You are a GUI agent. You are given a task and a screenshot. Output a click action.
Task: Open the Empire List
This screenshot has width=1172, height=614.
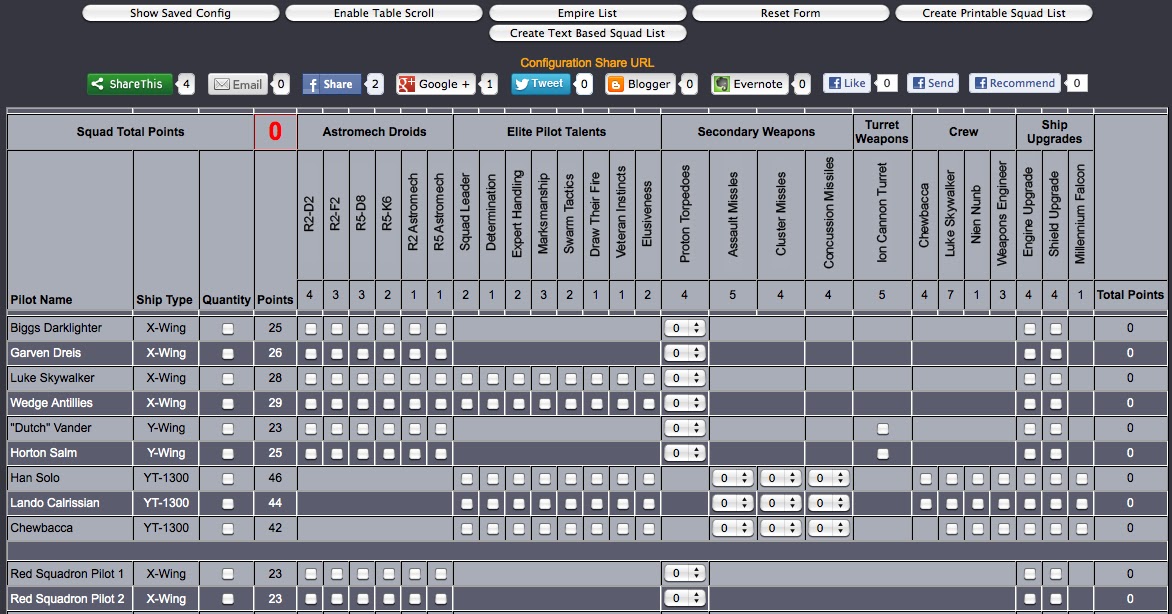pyautogui.click(x=587, y=13)
